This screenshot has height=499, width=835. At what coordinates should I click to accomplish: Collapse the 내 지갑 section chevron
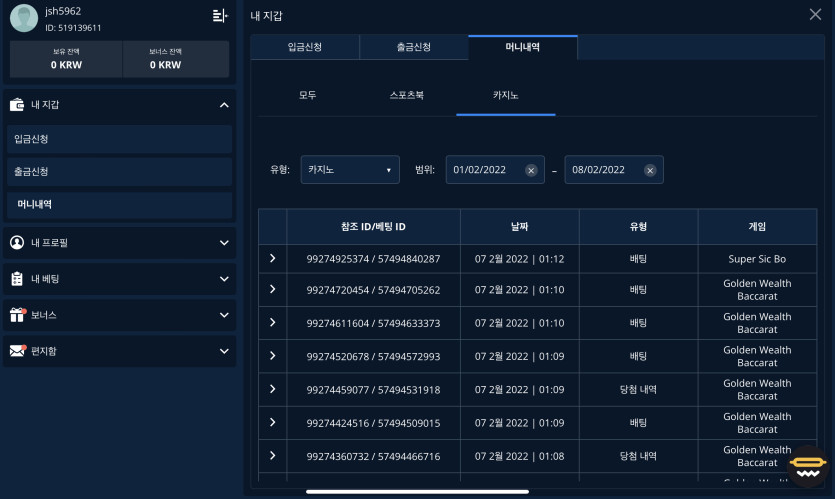tap(224, 105)
